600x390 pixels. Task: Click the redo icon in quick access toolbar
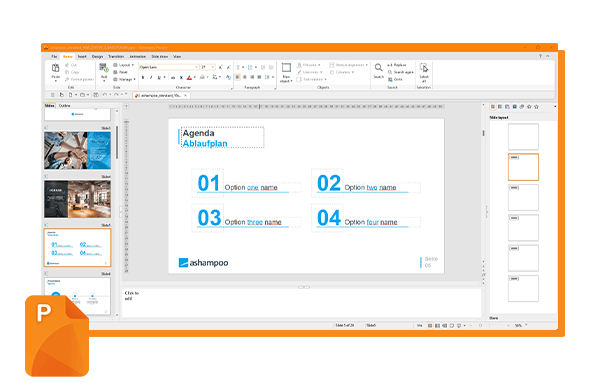click(116, 95)
